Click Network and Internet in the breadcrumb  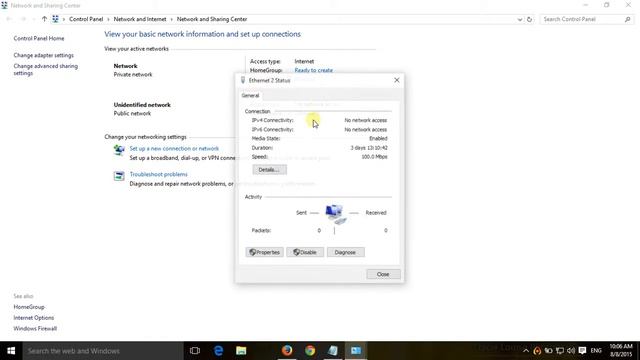140,19
